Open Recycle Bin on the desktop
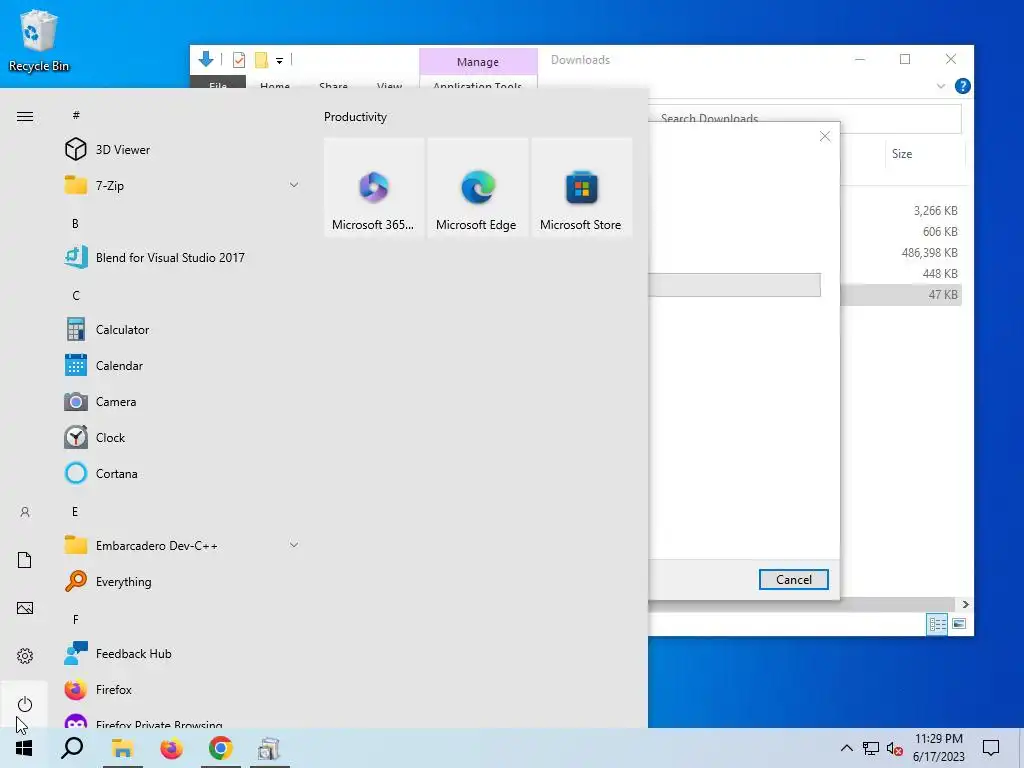 (x=39, y=40)
